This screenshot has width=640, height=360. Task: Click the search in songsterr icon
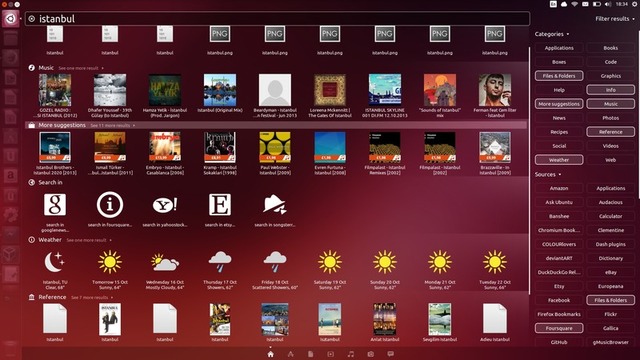[x=275, y=204]
